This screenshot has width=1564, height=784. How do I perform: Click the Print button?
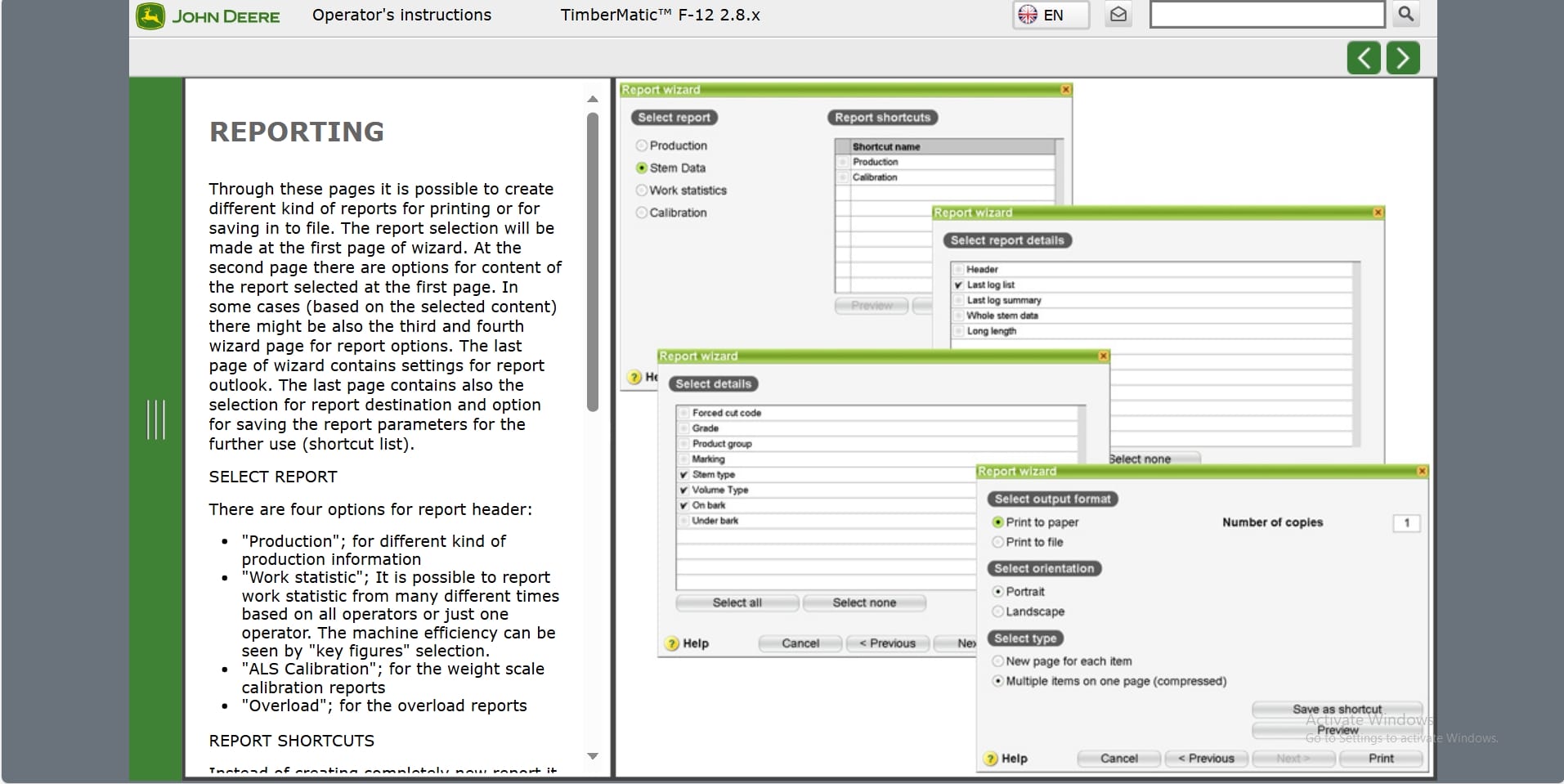[x=1382, y=759]
